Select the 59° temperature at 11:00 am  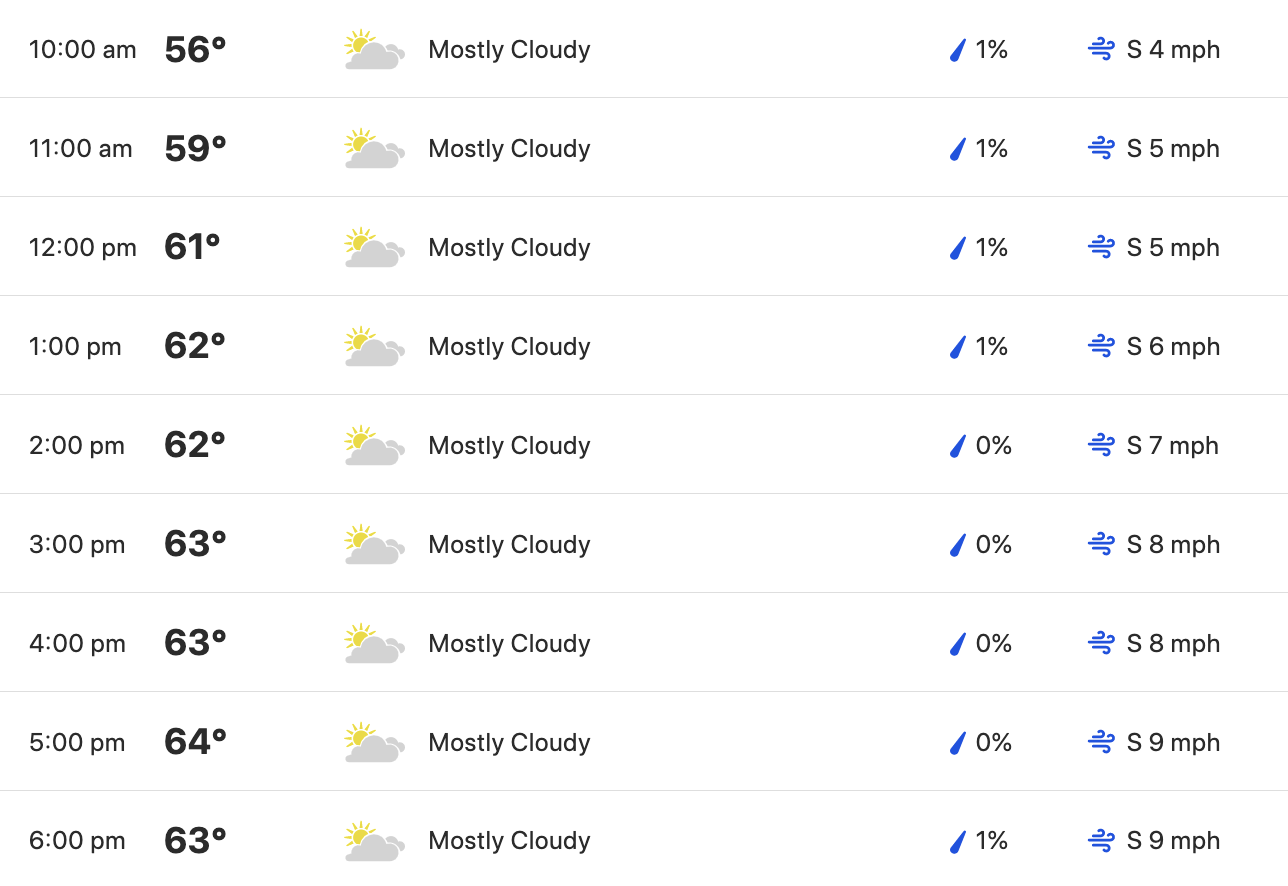195,148
